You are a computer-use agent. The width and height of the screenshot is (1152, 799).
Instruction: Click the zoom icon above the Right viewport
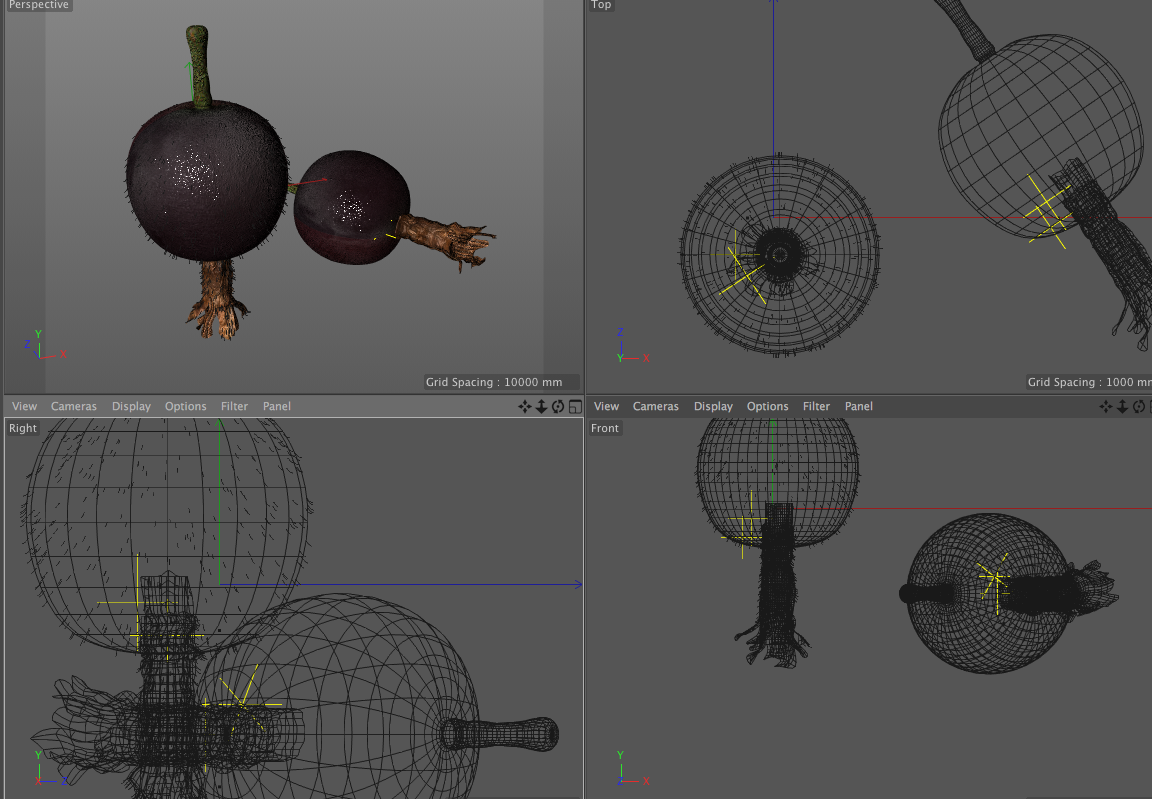point(541,406)
